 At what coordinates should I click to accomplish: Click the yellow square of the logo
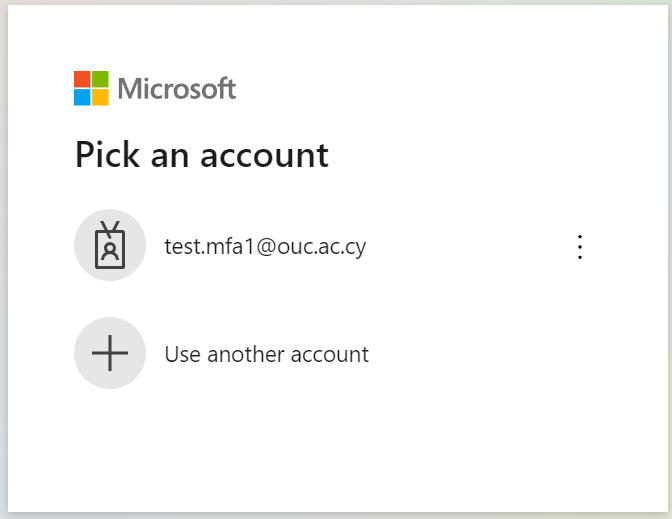[100, 97]
